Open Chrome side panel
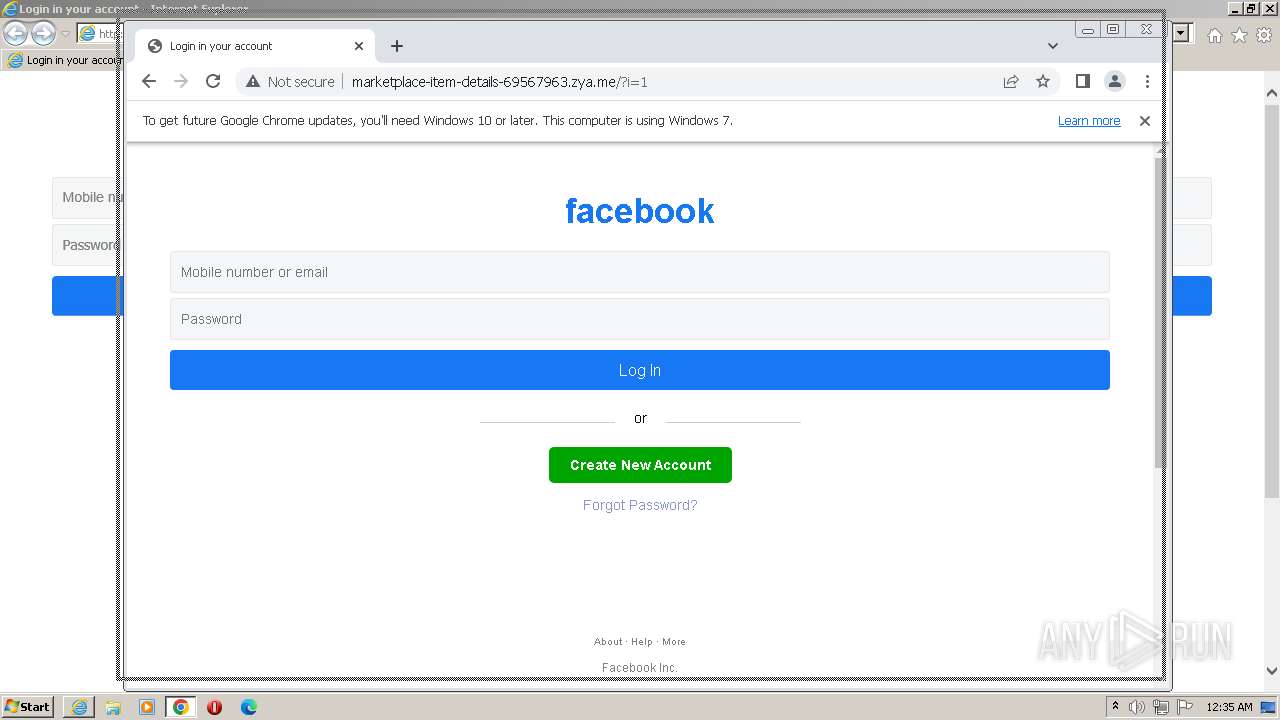 pyautogui.click(x=1082, y=82)
